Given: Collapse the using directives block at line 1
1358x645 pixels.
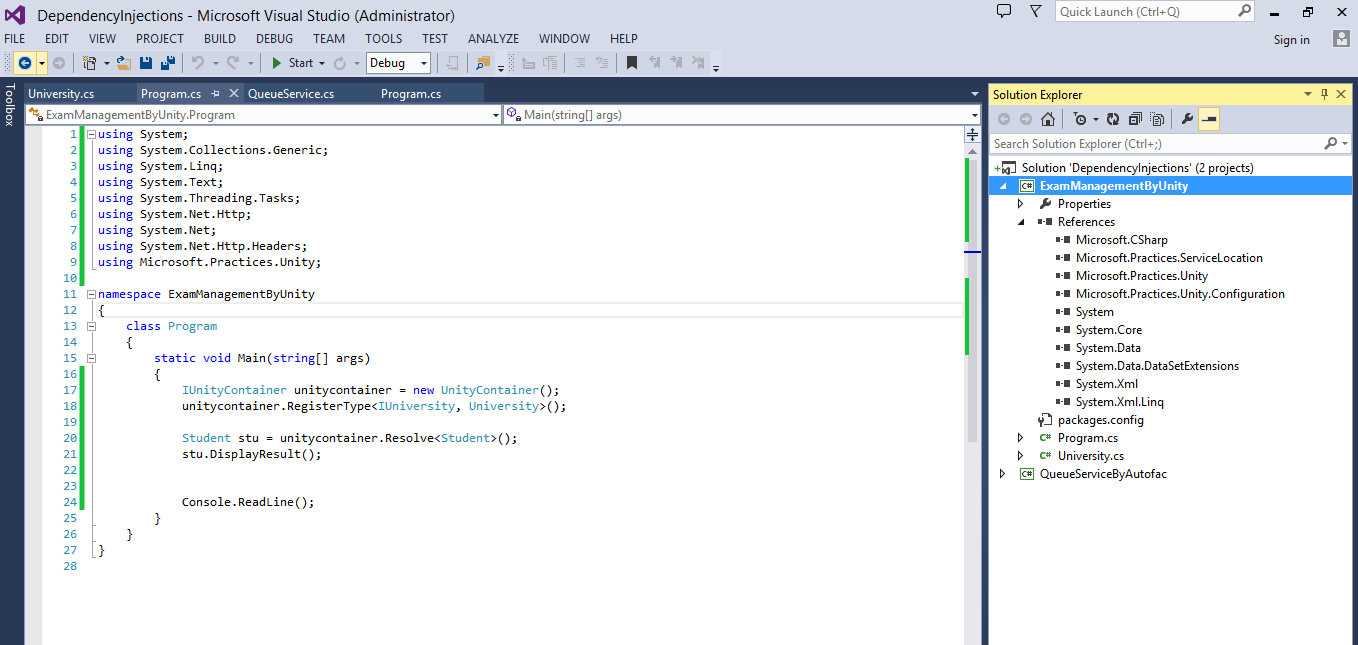Looking at the screenshot, I should 91,134.
